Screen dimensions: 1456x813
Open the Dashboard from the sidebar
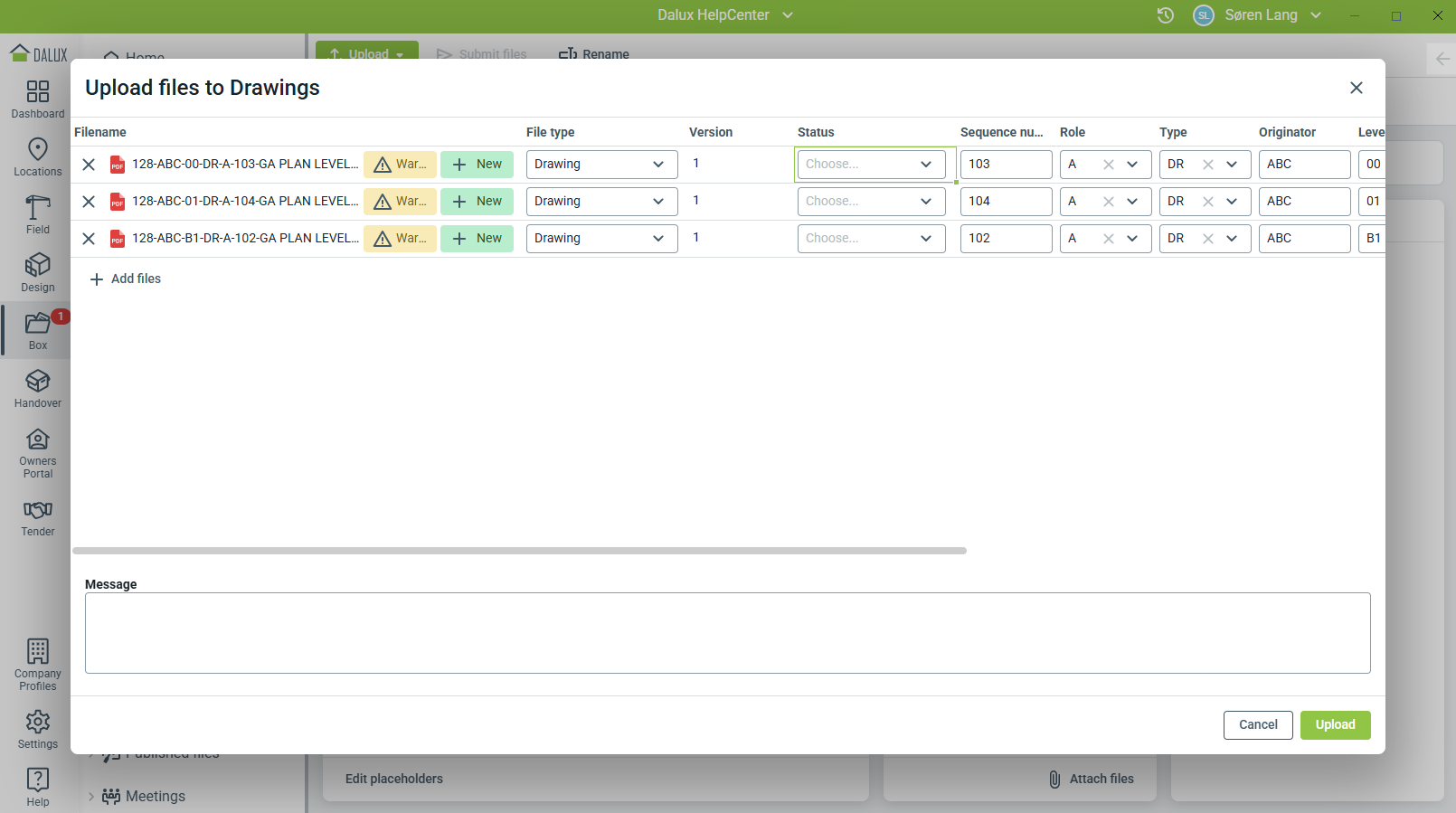(37, 99)
